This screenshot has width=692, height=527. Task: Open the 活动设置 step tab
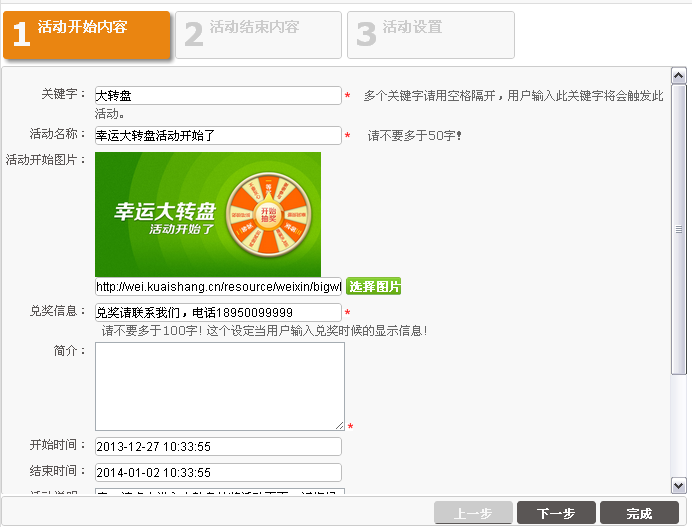(x=431, y=35)
